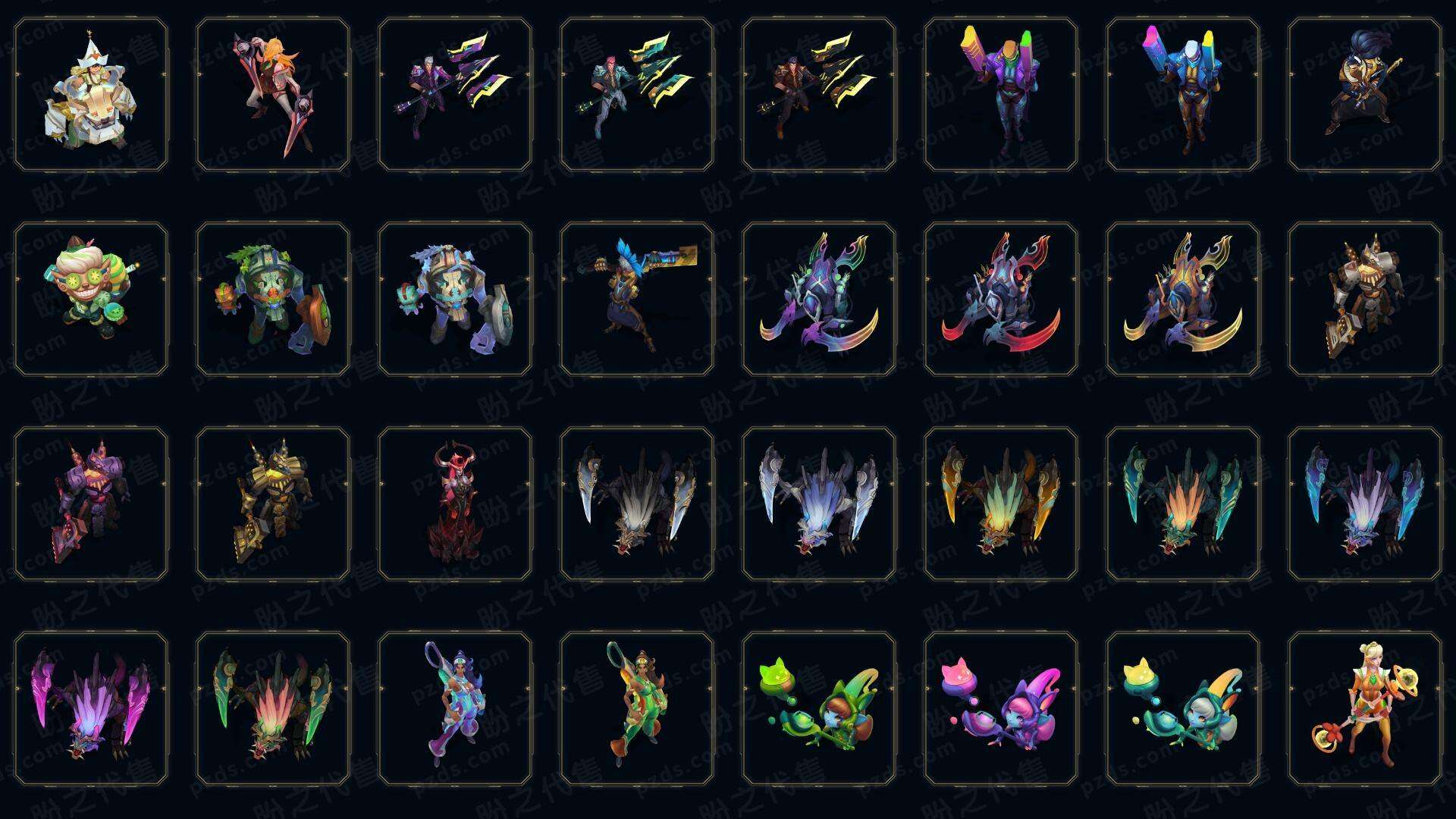
Task: Click the orange-haired dual-blade warrior skin
Action: tap(273, 94)
